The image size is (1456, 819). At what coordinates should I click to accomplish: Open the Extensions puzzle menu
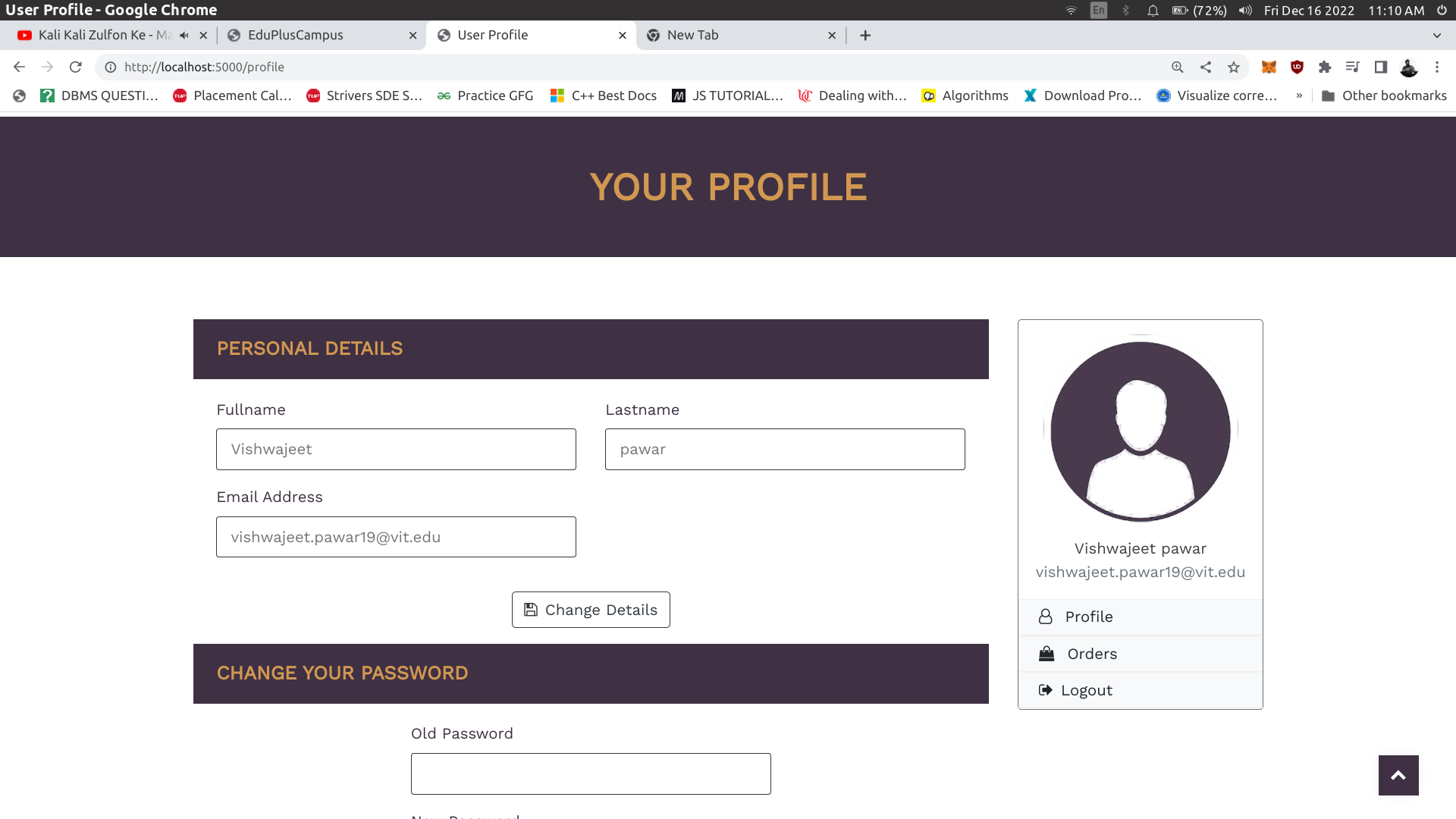coord(1326,67)
